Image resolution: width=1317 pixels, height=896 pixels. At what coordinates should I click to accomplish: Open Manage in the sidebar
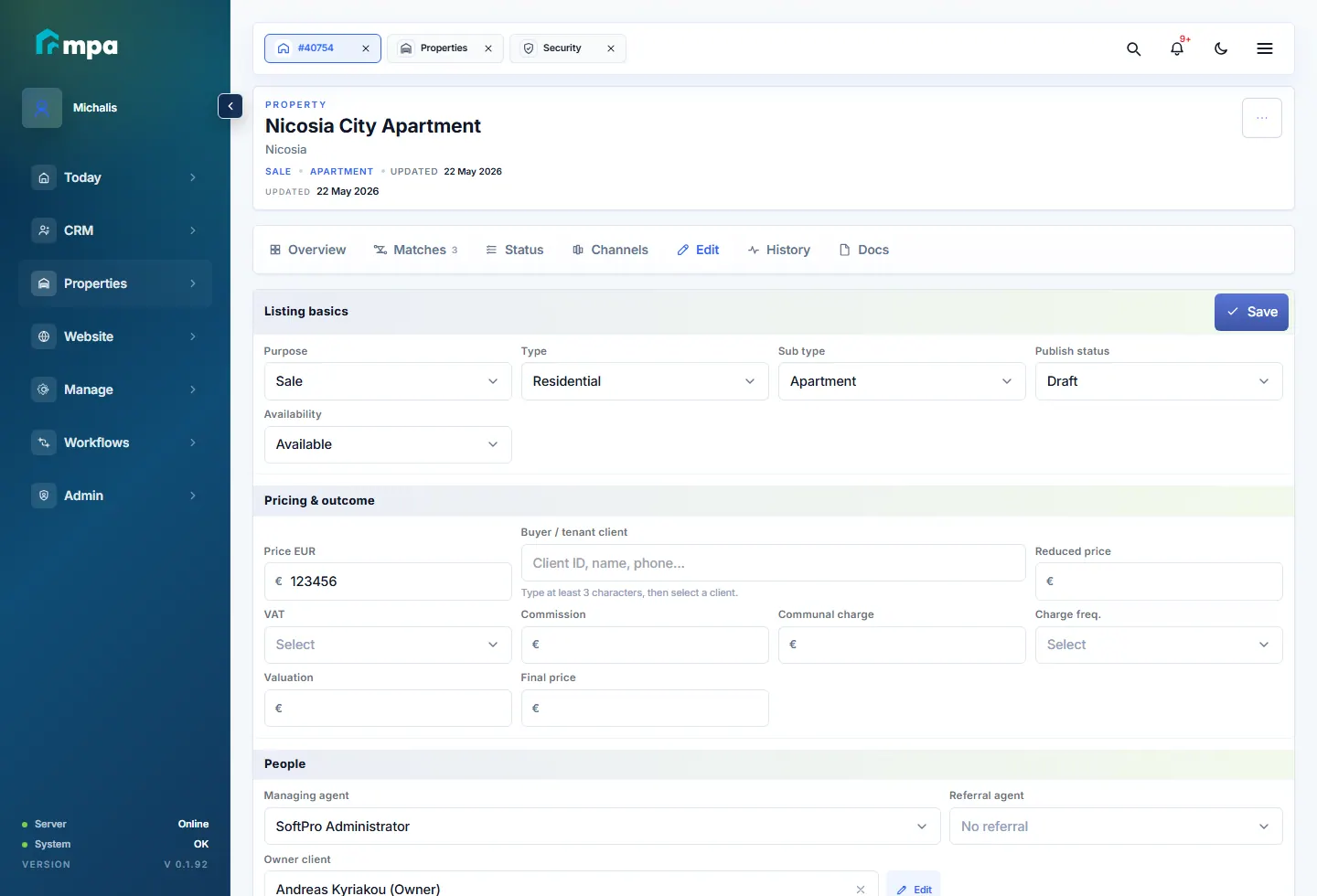tap(115, 389)
